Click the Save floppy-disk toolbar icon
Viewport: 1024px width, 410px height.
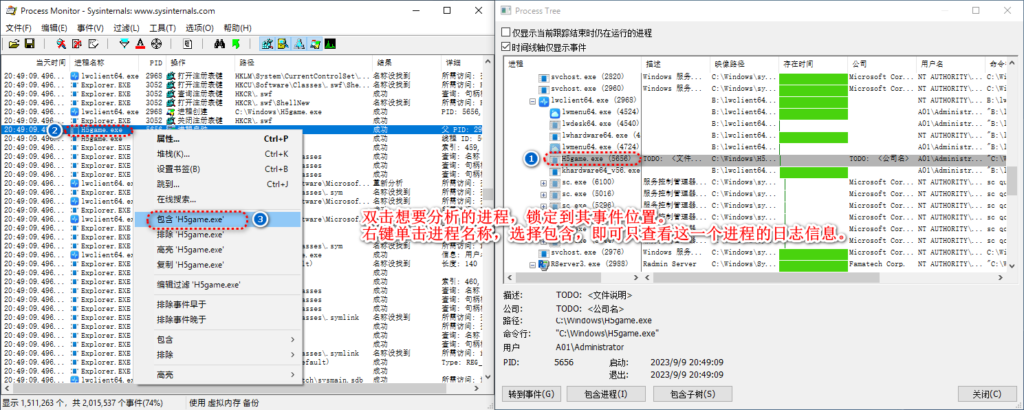pyautogui.click(x=29, y=44)
